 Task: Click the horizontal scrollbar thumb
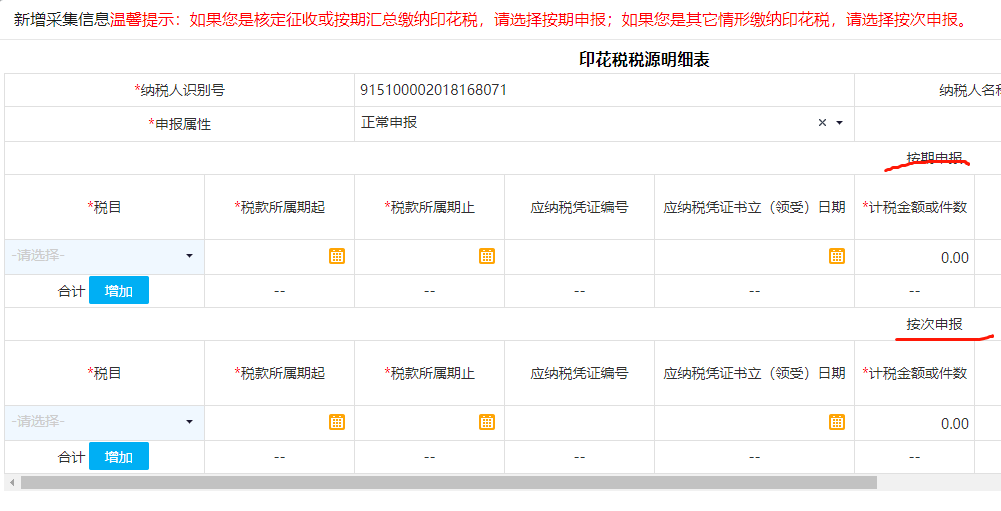click(449, 482)
